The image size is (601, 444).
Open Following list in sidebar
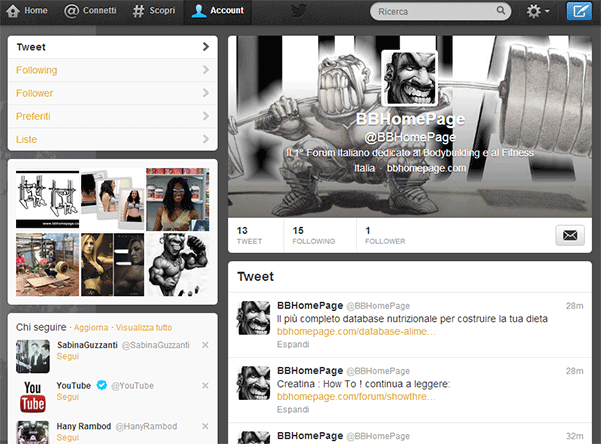113,70
